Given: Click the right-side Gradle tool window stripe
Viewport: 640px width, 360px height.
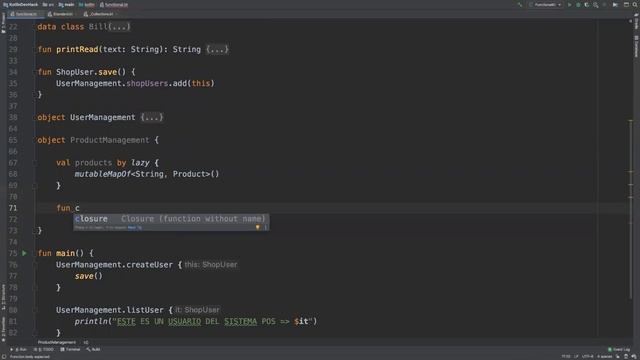Looking at the screenshot, I should [636, 21].
